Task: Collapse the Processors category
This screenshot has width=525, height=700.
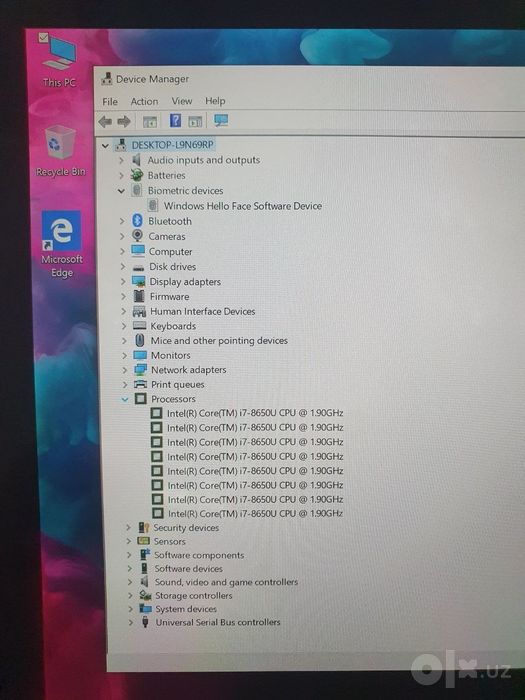Action: coord(125,400)
